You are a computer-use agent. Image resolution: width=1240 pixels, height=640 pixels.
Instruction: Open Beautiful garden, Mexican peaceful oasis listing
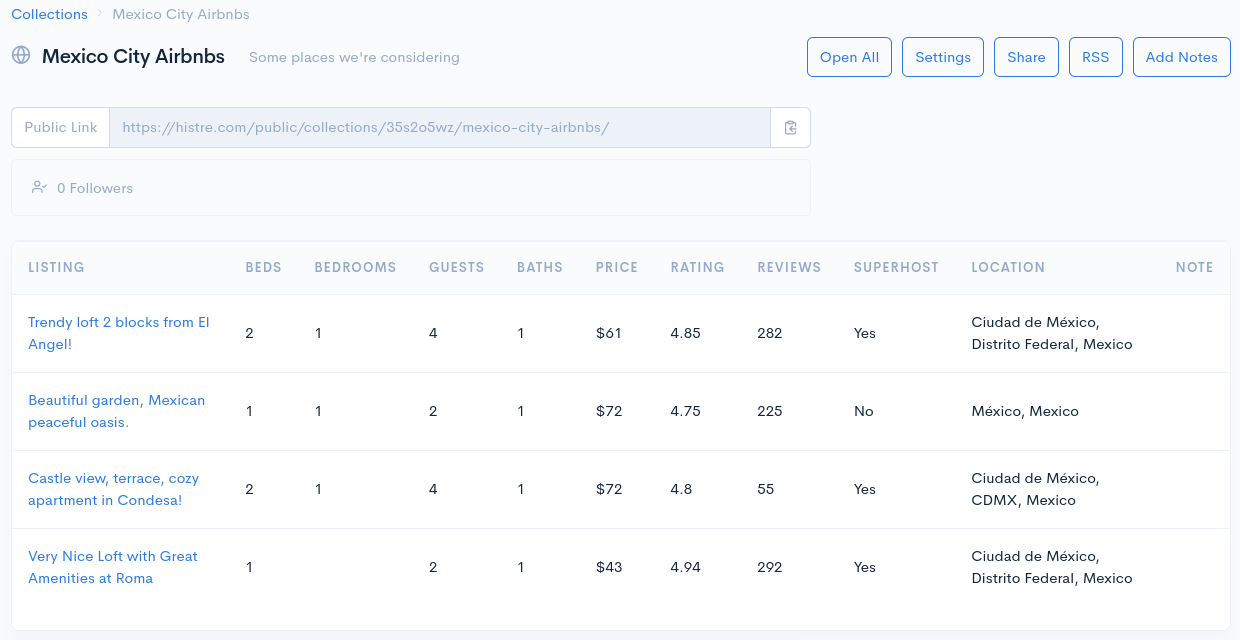click(x=116, y=411)
